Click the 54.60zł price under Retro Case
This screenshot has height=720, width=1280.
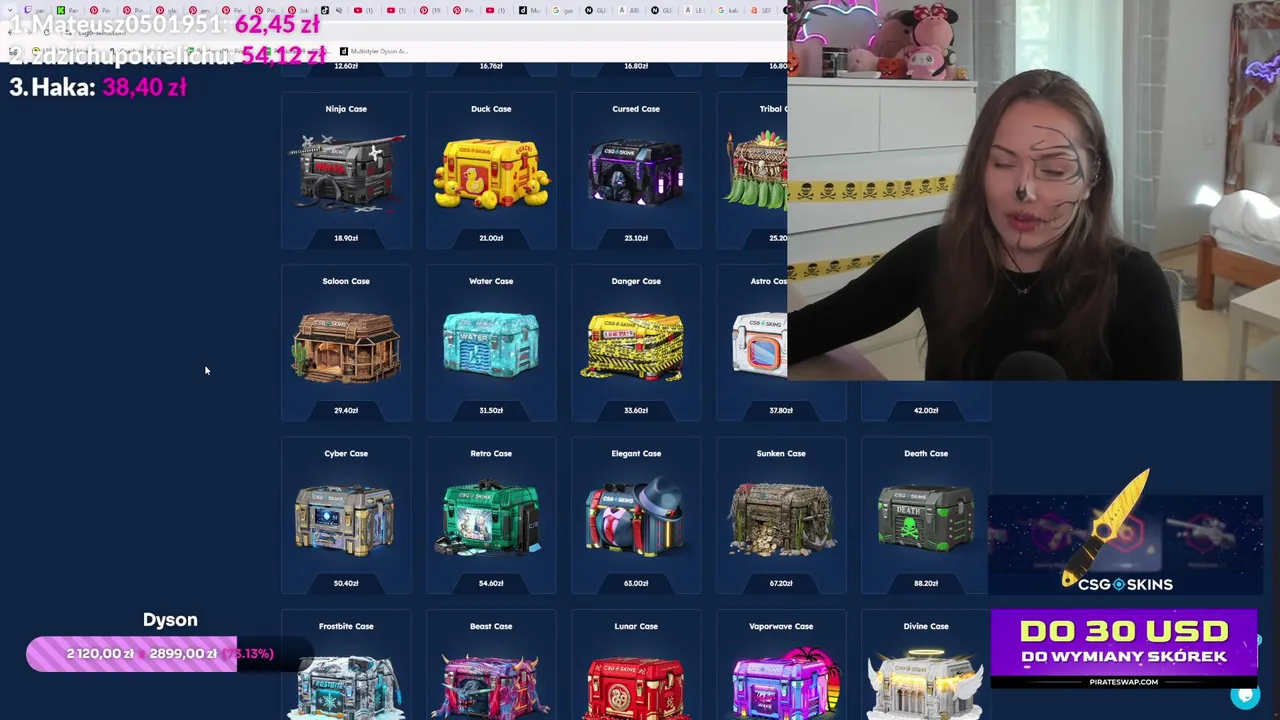tap(491, 583)
